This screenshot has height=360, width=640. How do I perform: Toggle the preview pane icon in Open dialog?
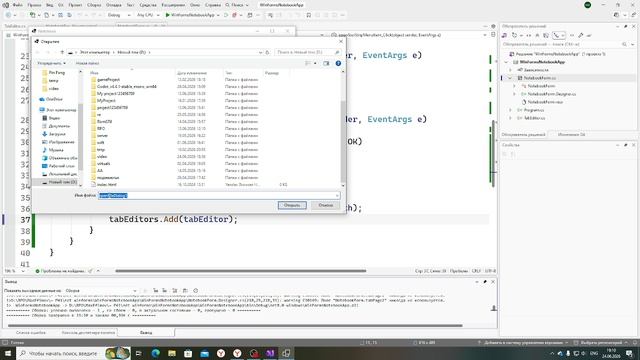click(x=326, y=63)
